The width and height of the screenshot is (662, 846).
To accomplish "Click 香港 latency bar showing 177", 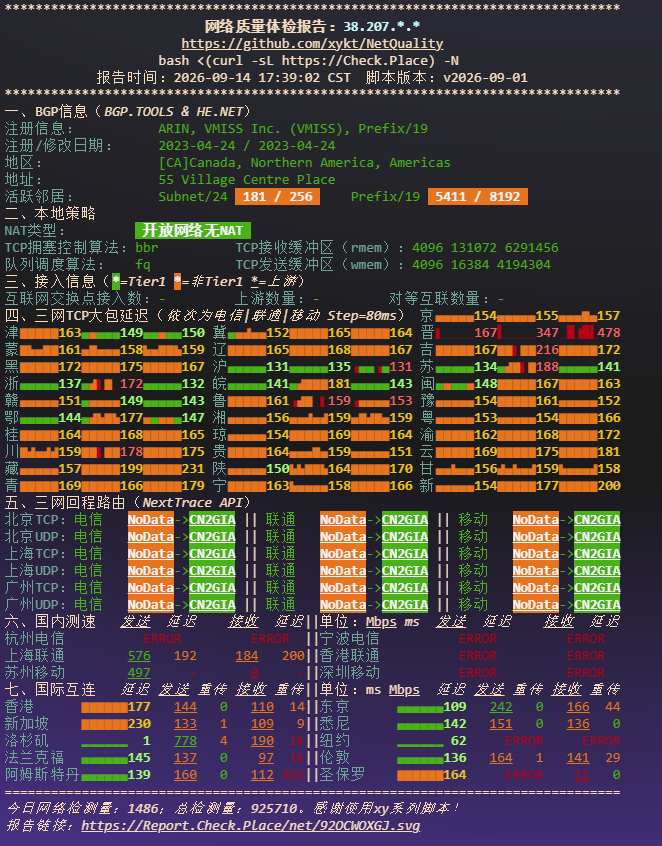I will (x=116, y=707).
